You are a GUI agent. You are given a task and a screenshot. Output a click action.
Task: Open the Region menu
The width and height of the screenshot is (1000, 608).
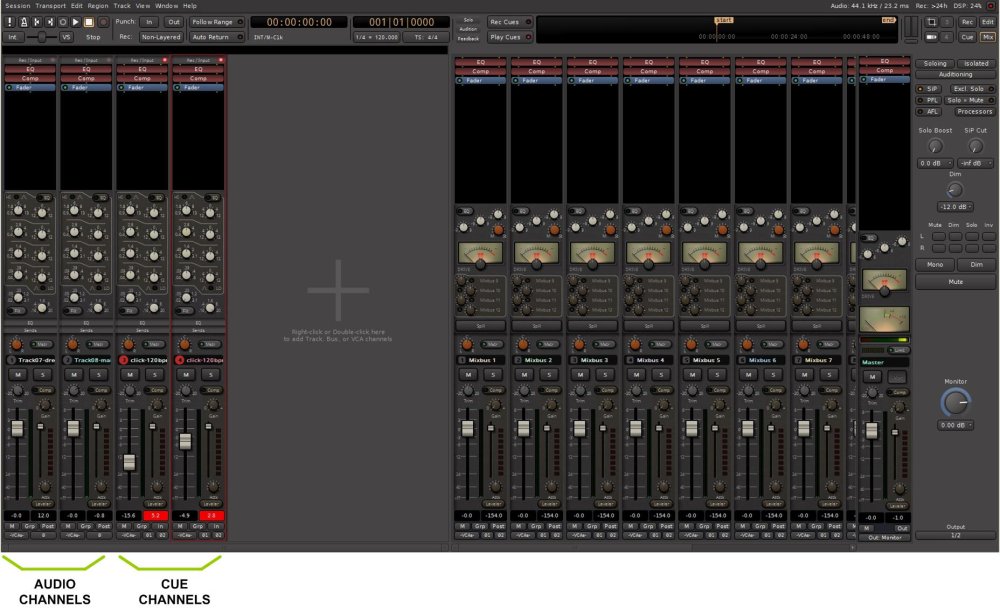pyautogui.click(x=98, y=5)
